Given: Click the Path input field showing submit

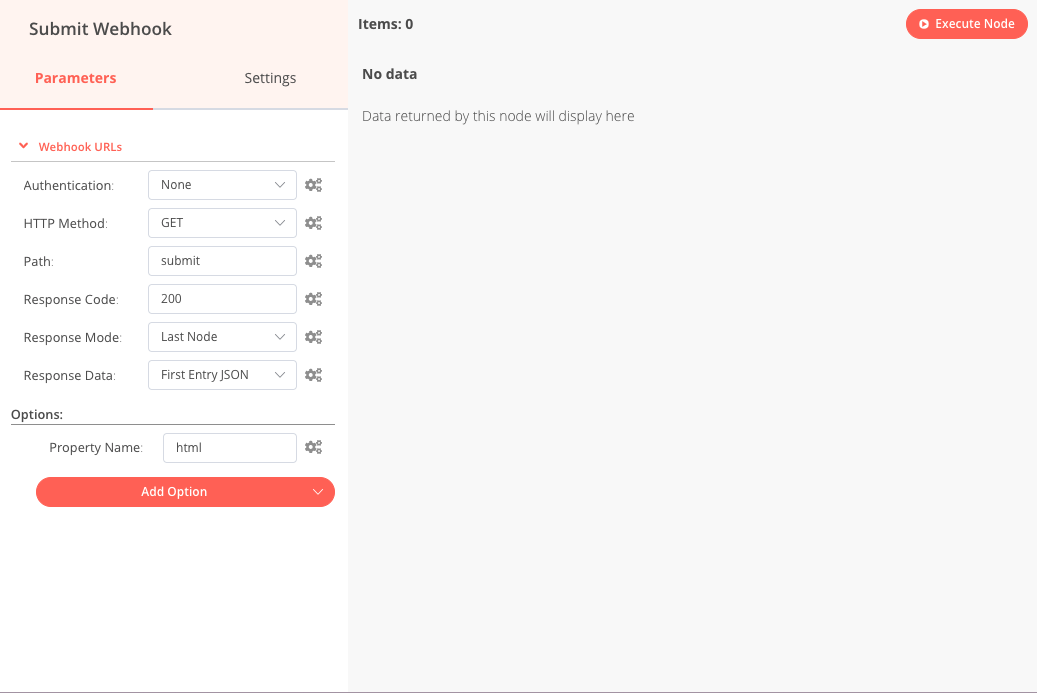Looking at the screenshot, I should (221, 260).
